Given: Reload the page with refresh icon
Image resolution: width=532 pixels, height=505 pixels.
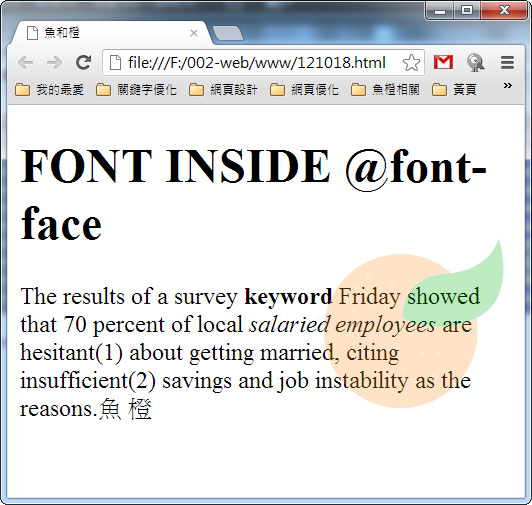Looking at the screenshot, I should click(83, 62).
